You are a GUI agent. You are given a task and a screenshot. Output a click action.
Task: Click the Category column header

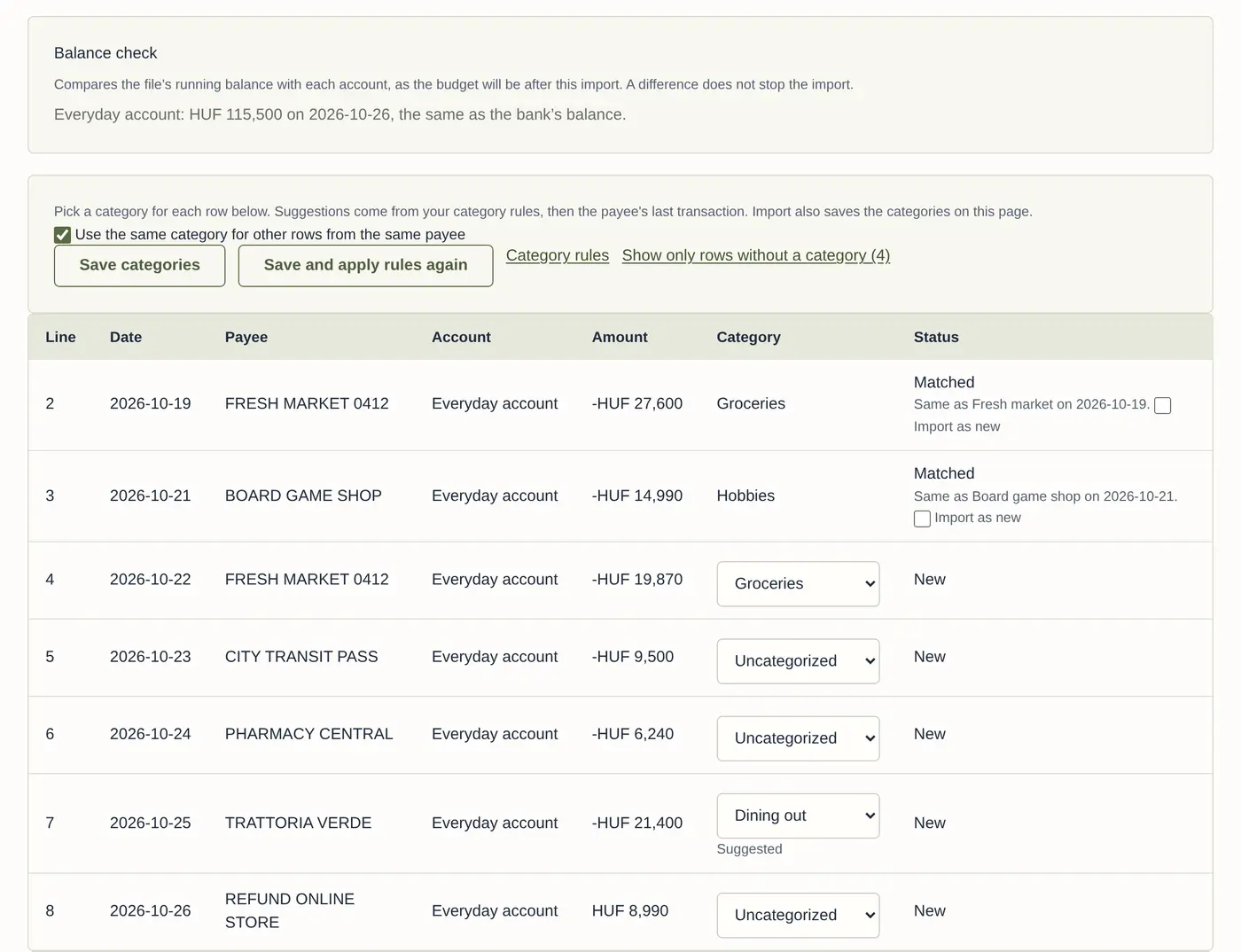748,337
